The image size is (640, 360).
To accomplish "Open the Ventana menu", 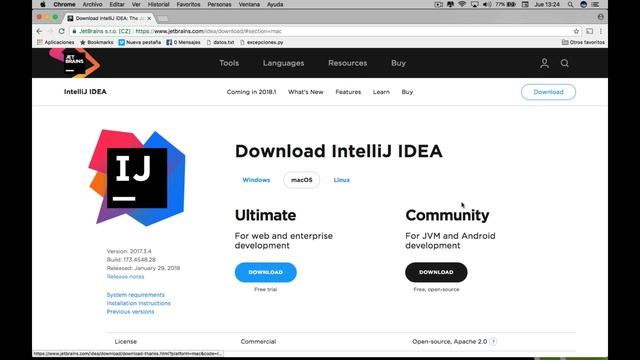I will 249,4.
